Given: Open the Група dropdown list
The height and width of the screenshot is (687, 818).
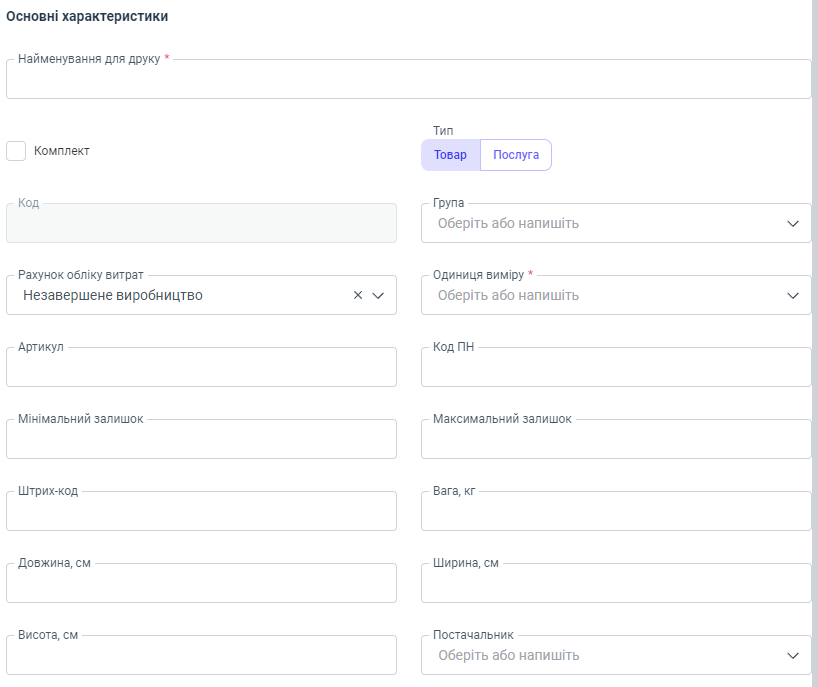Looking at the screenshot, I should point(792,224).
